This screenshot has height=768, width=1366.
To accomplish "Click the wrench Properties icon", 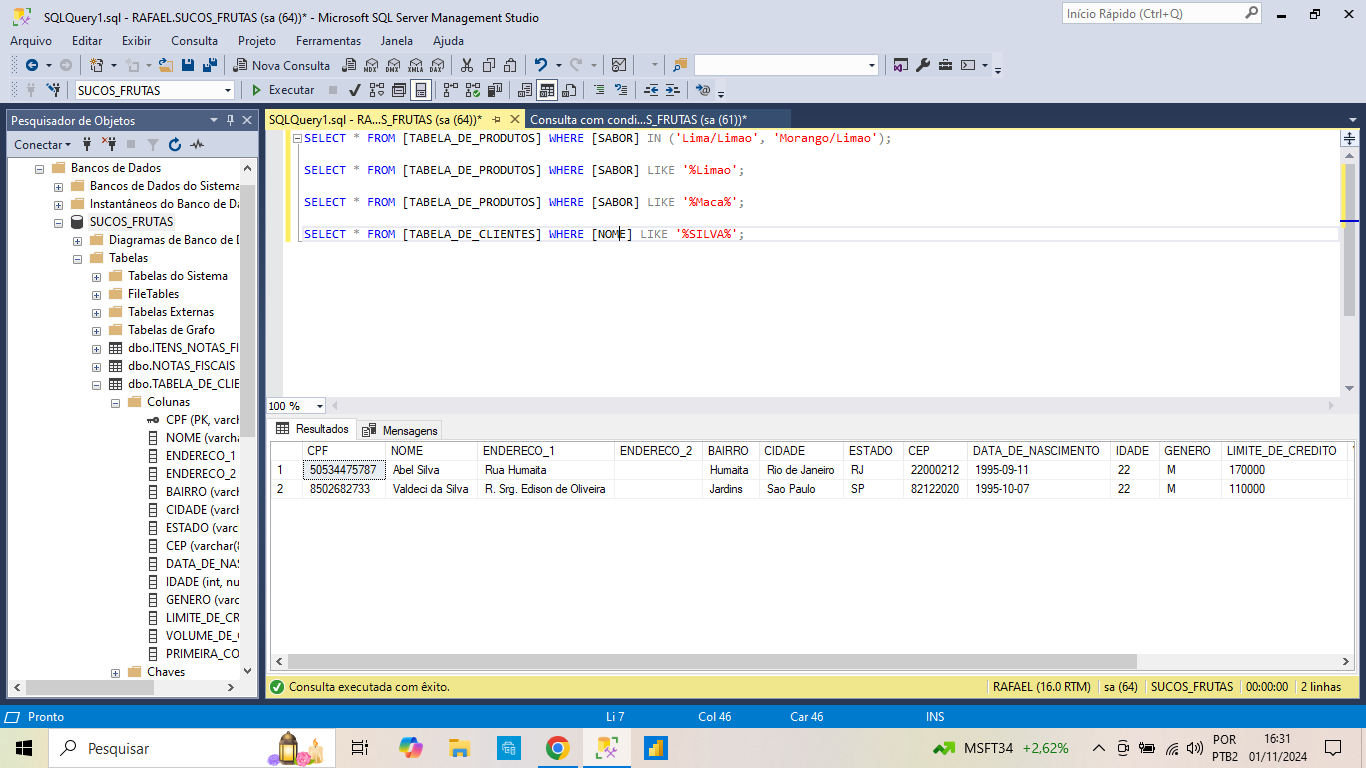I will coord(923,65).
